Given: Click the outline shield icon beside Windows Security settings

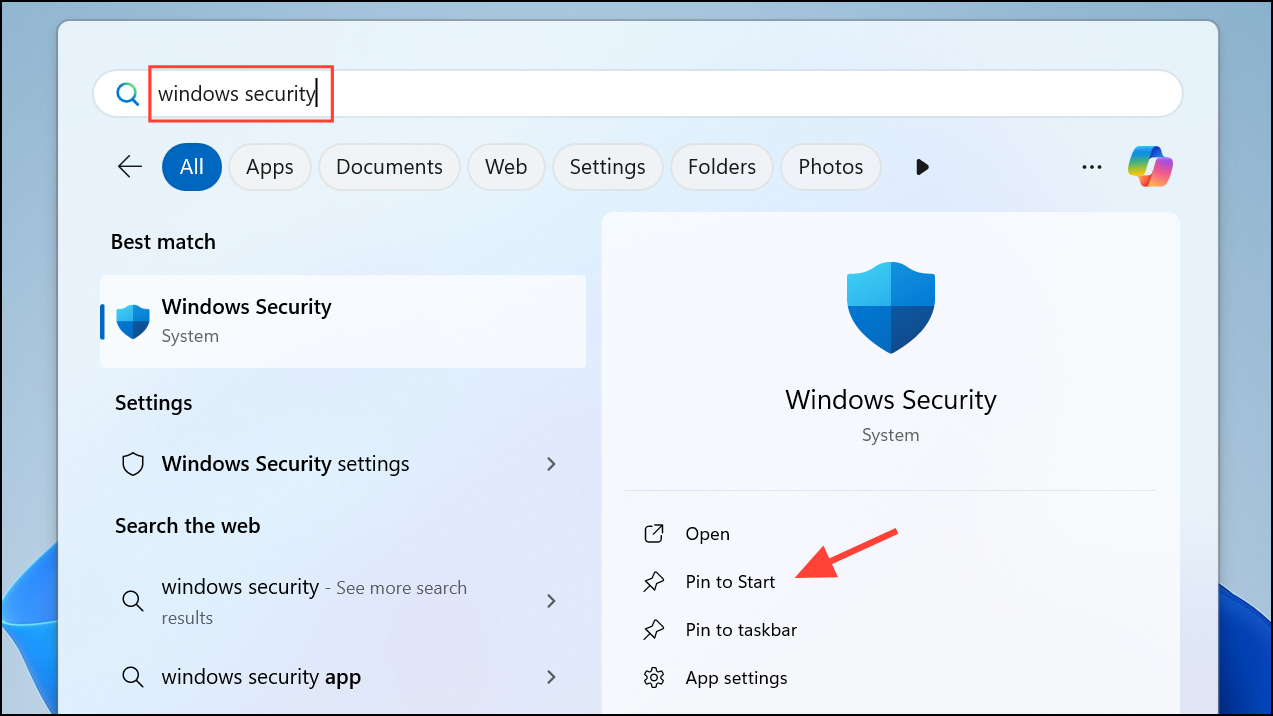Looking at the screenshot, I should 133,464.
